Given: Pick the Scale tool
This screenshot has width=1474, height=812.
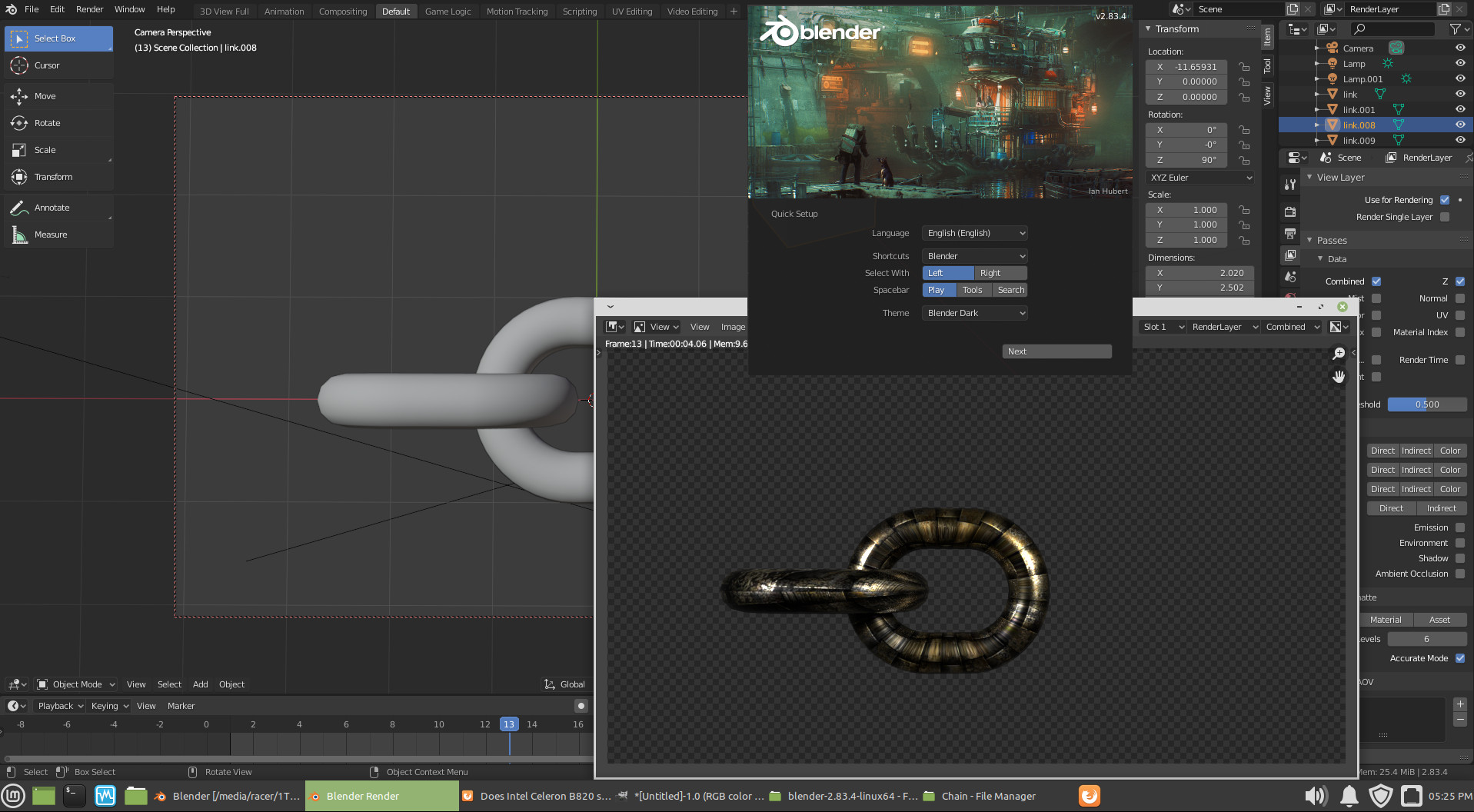Looking at the screenshot, I should [58, 150].
